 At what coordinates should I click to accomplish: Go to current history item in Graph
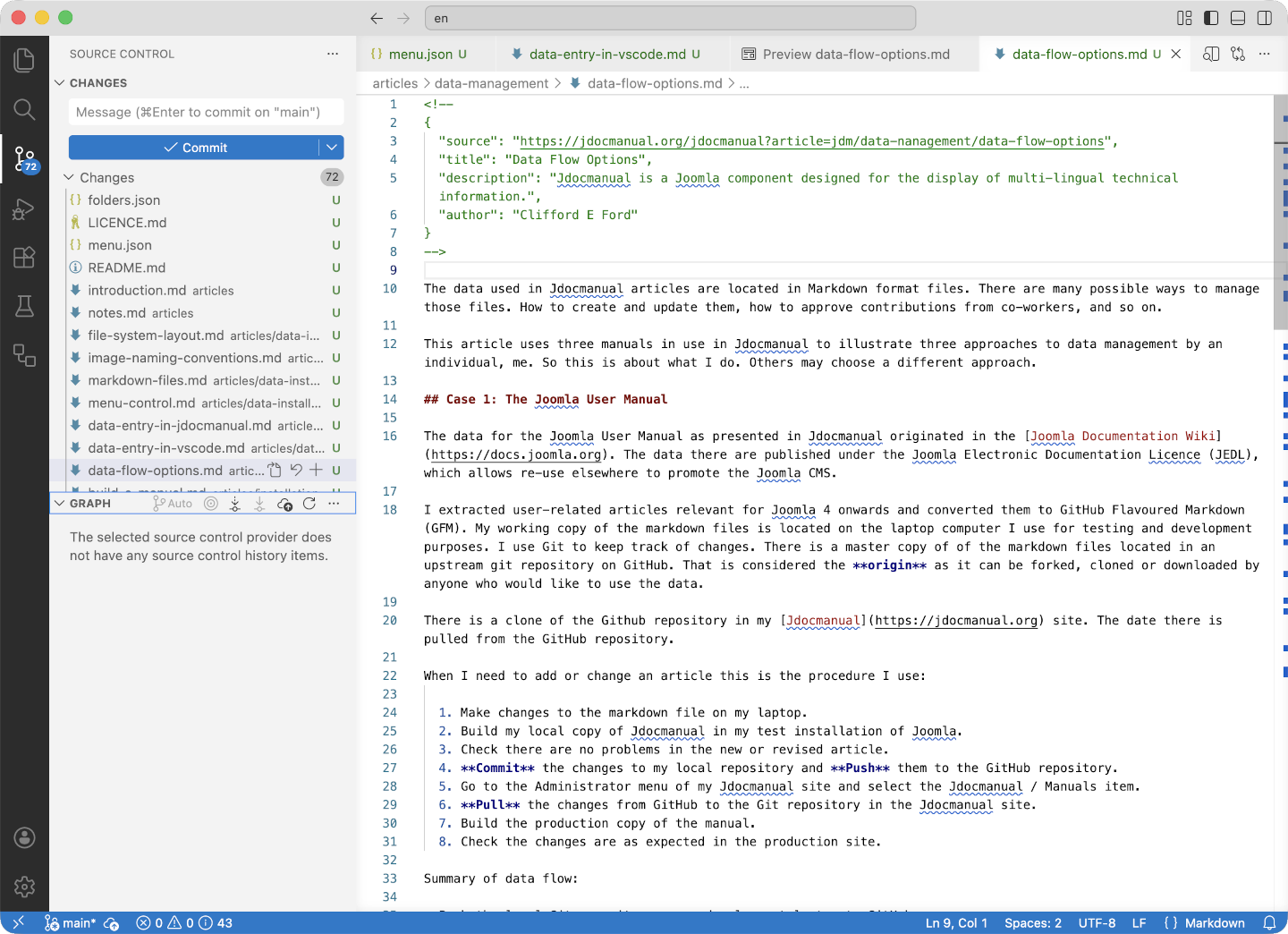(211, 504)
